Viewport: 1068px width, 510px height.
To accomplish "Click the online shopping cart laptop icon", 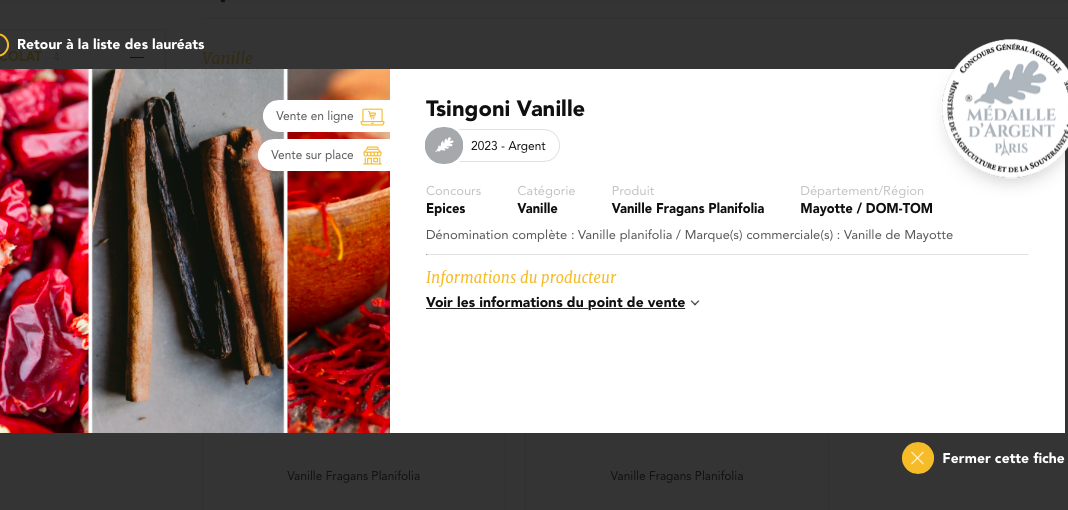I will tap(372, 116).
